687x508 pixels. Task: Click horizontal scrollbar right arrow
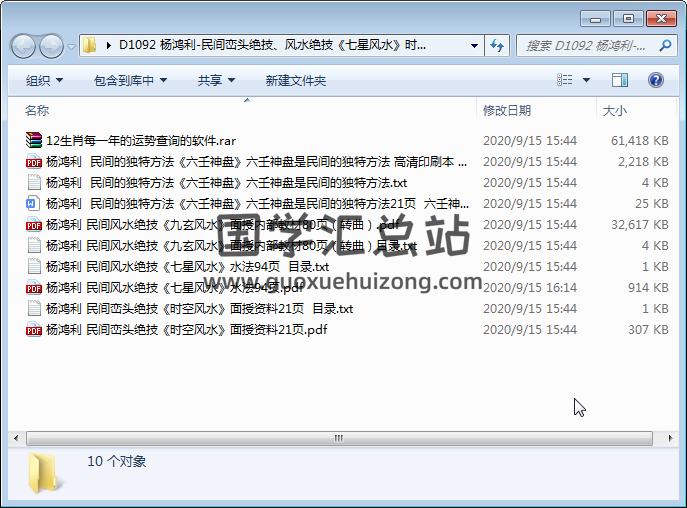[670, 438]
